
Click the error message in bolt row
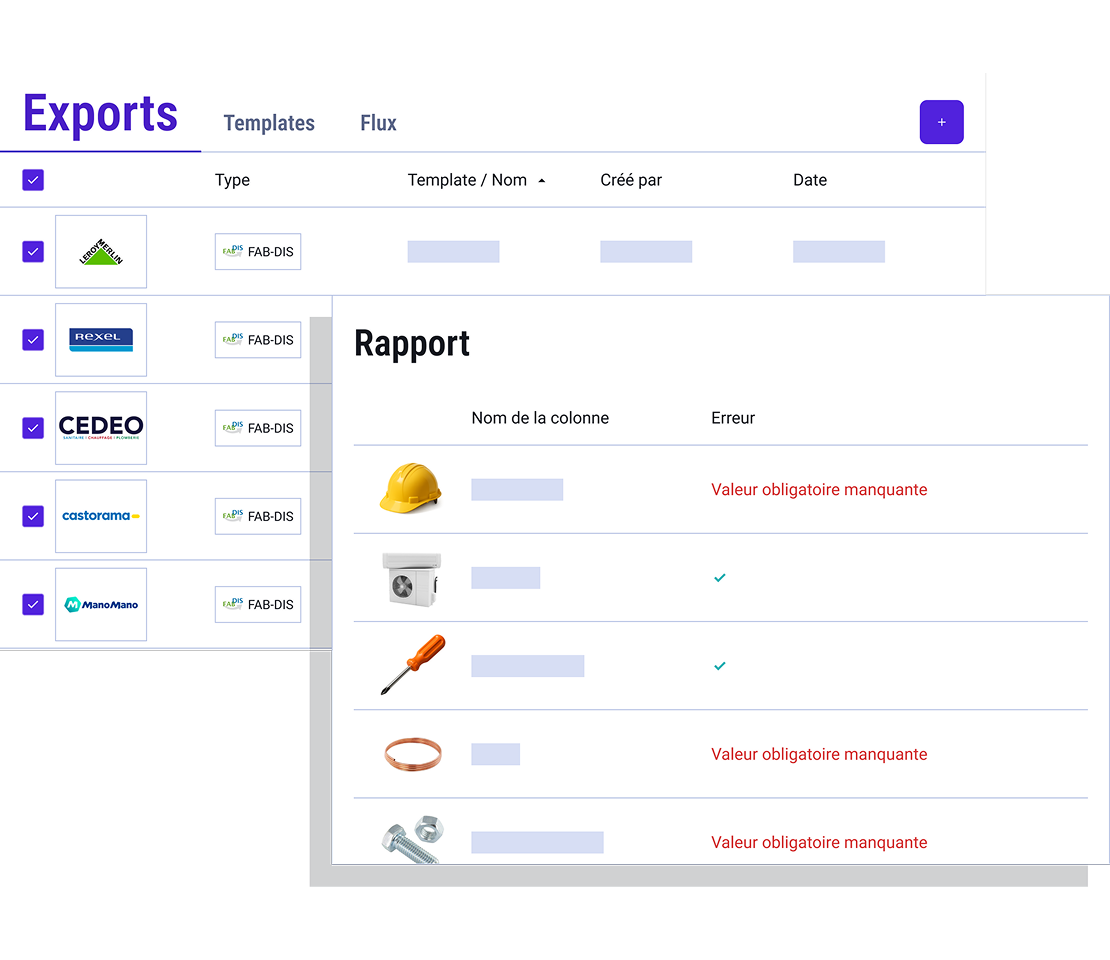819,842
